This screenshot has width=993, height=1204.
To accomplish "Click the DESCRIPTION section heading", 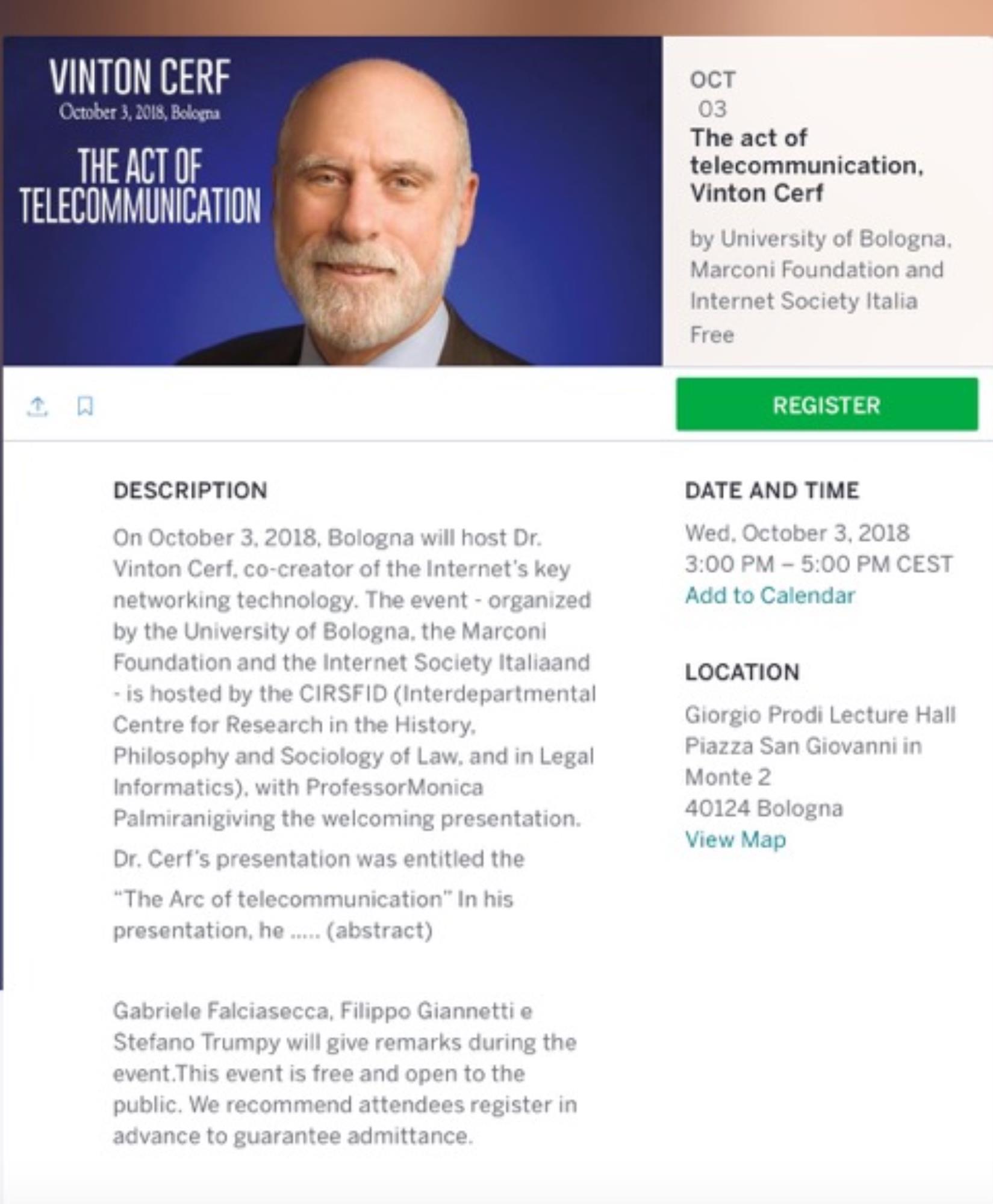I will [x=190, y=490].
